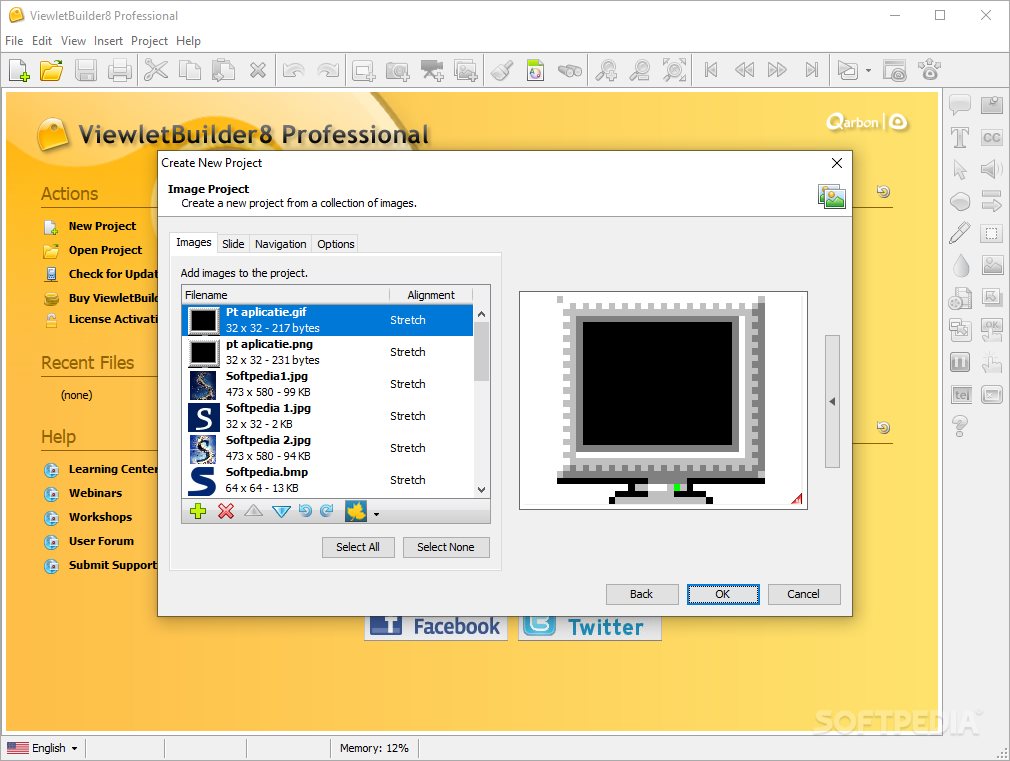This screenshot has width=1010, height=761.
Task: Select the pencil draw tool in sidebar
Action: 960,233
